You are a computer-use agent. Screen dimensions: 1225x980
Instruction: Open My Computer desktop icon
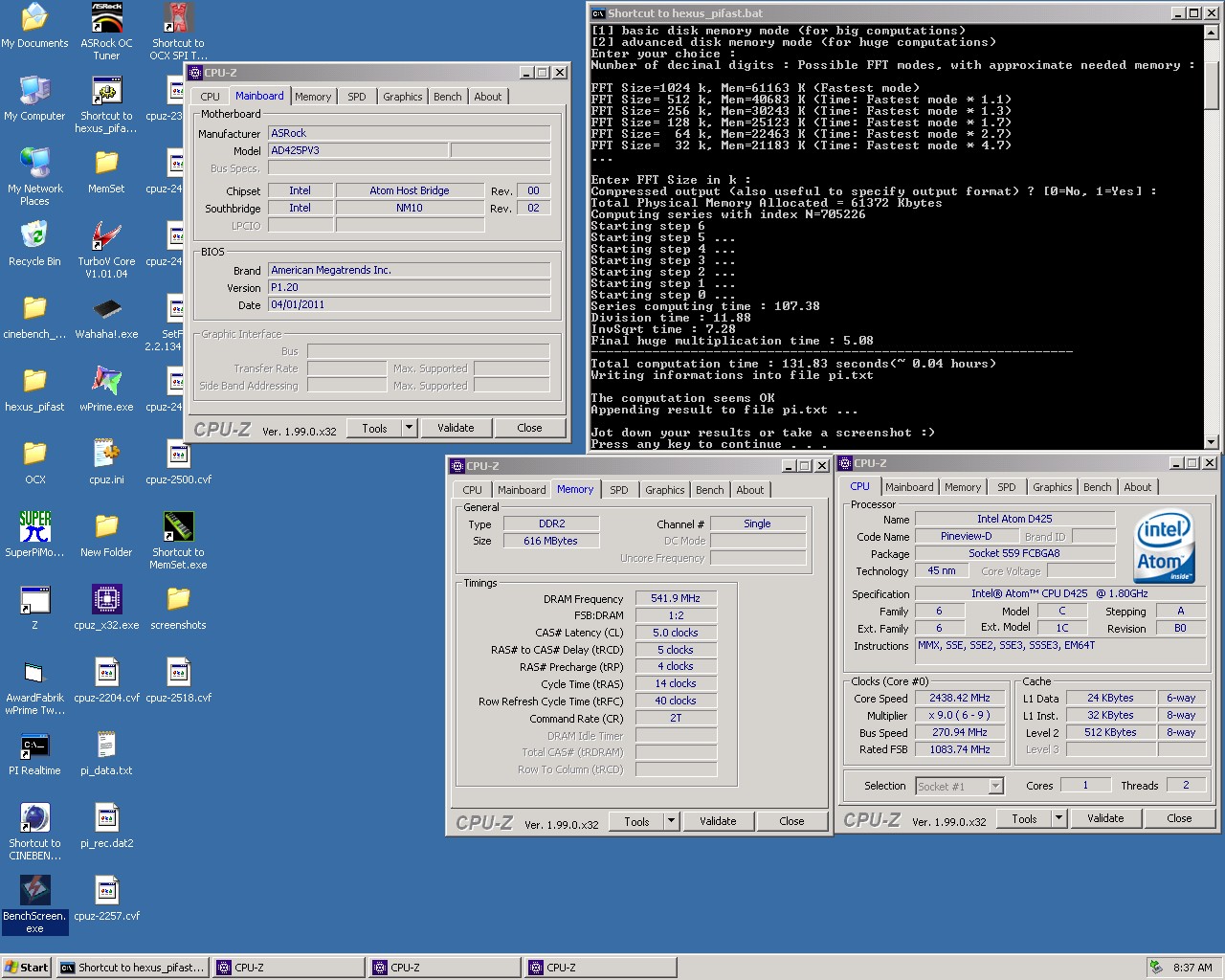34,99
